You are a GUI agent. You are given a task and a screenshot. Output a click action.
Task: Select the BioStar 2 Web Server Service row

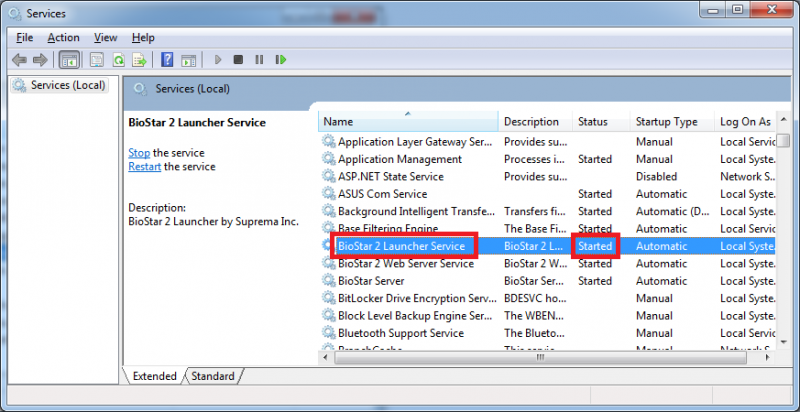click(x=405, y=264)
